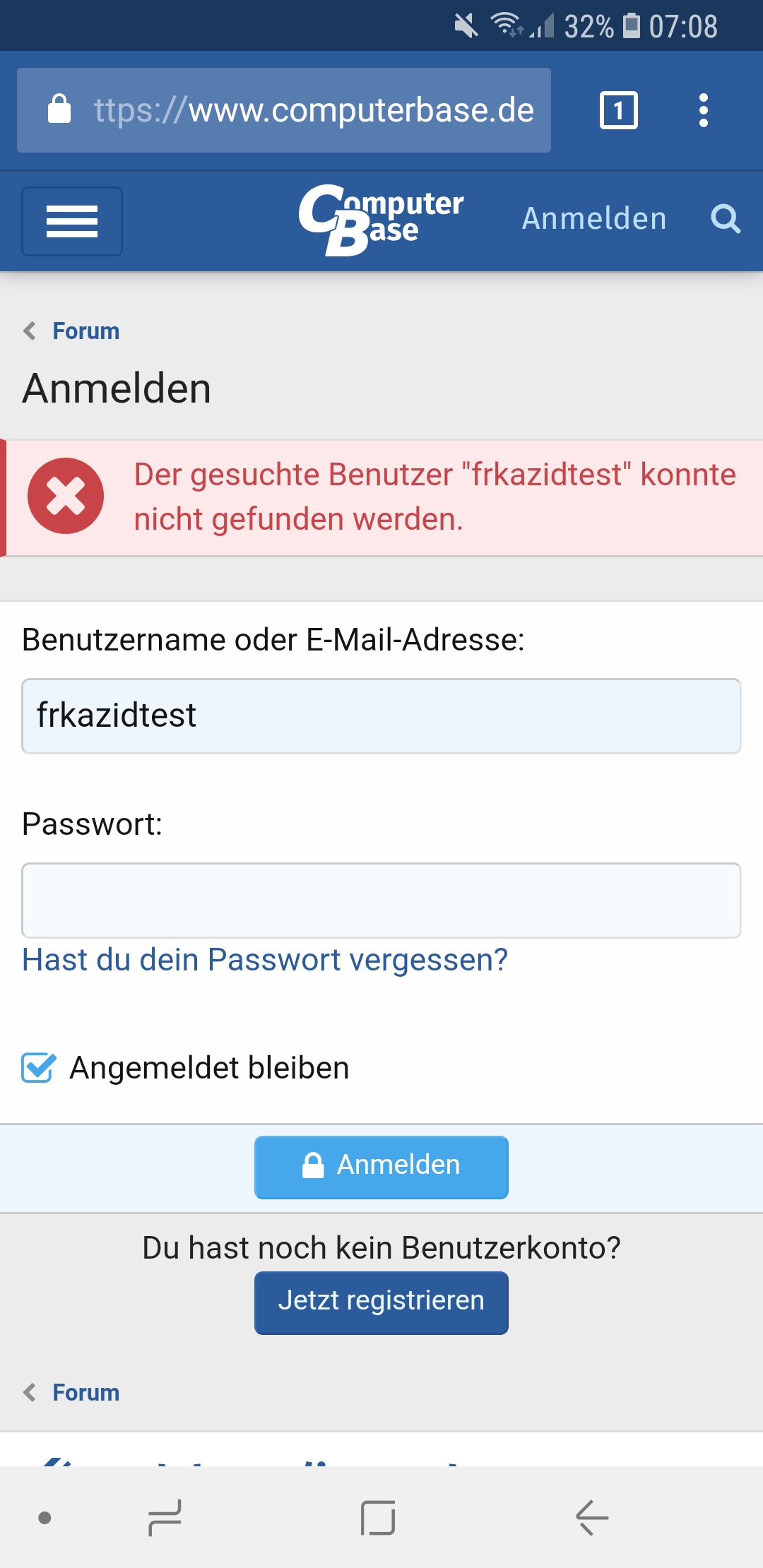The height and width of the screenshot is (1568, 763).
Task: Focus the Benutzername oder E-Mail-Adresse field
Action: [x=381, y=715]
